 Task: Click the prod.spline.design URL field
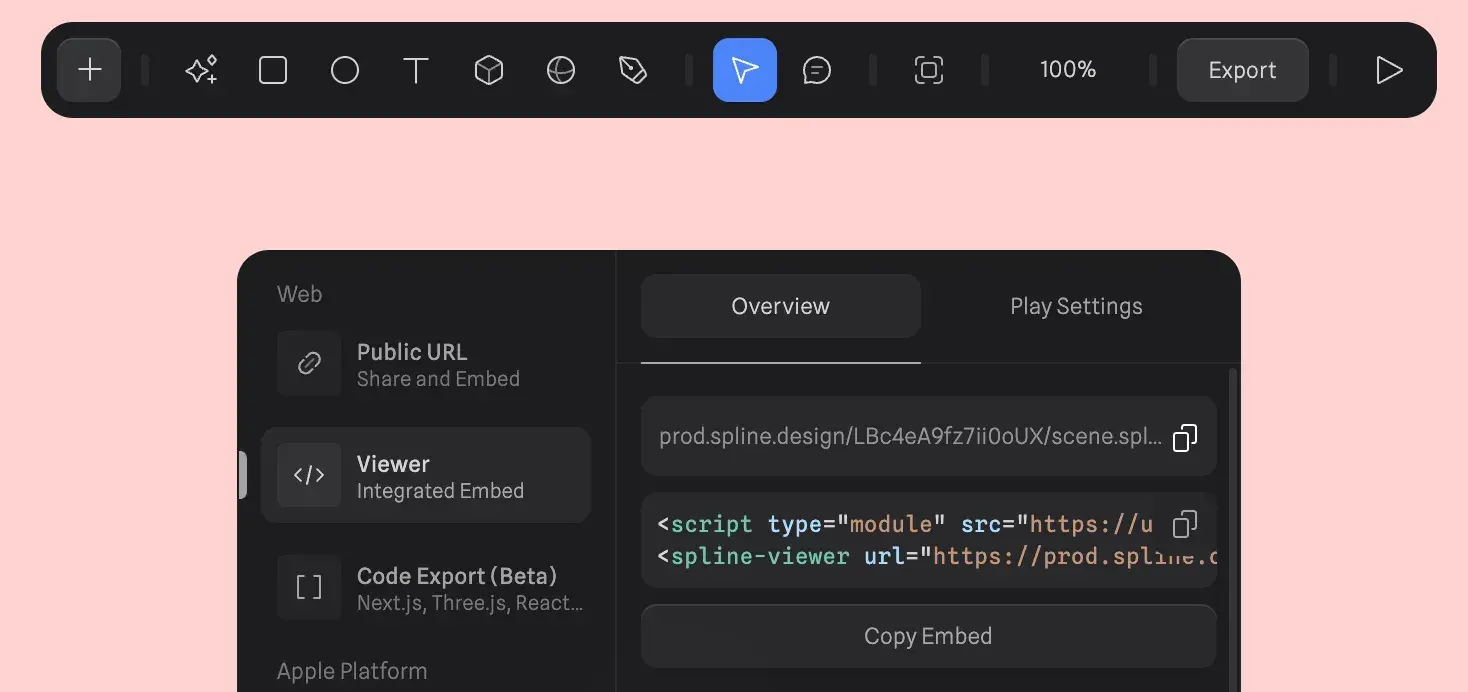point(928,436)
